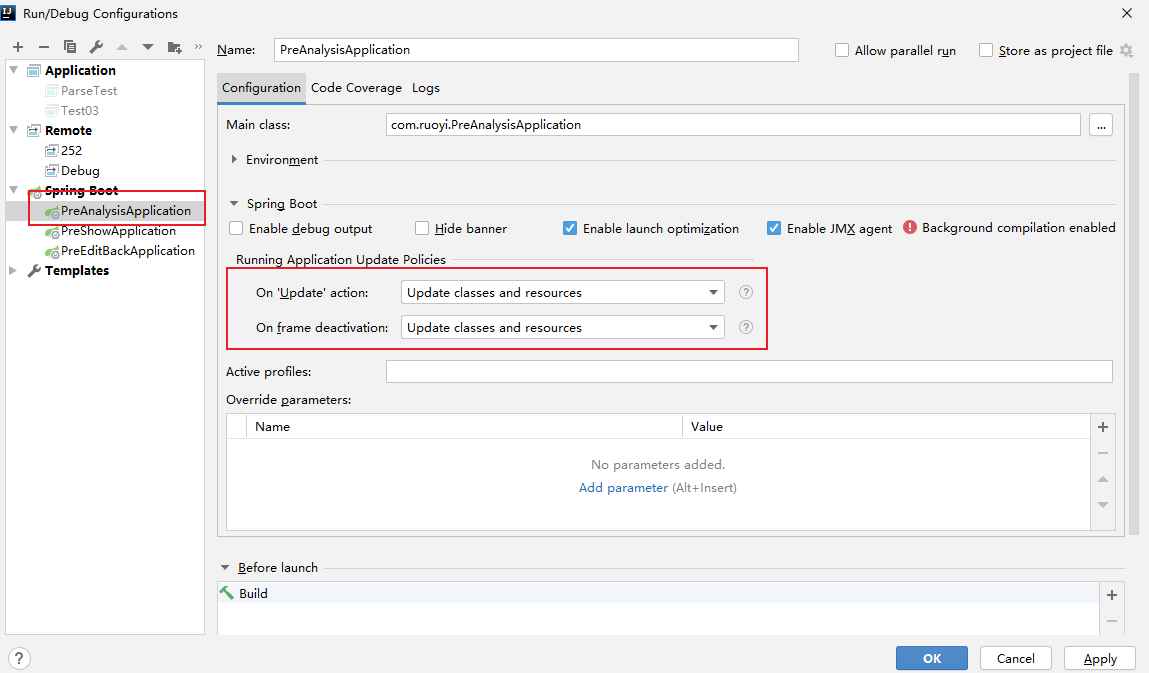
Task: Click the Add New Configuration plus icon
Action: (x=18, y=47)
